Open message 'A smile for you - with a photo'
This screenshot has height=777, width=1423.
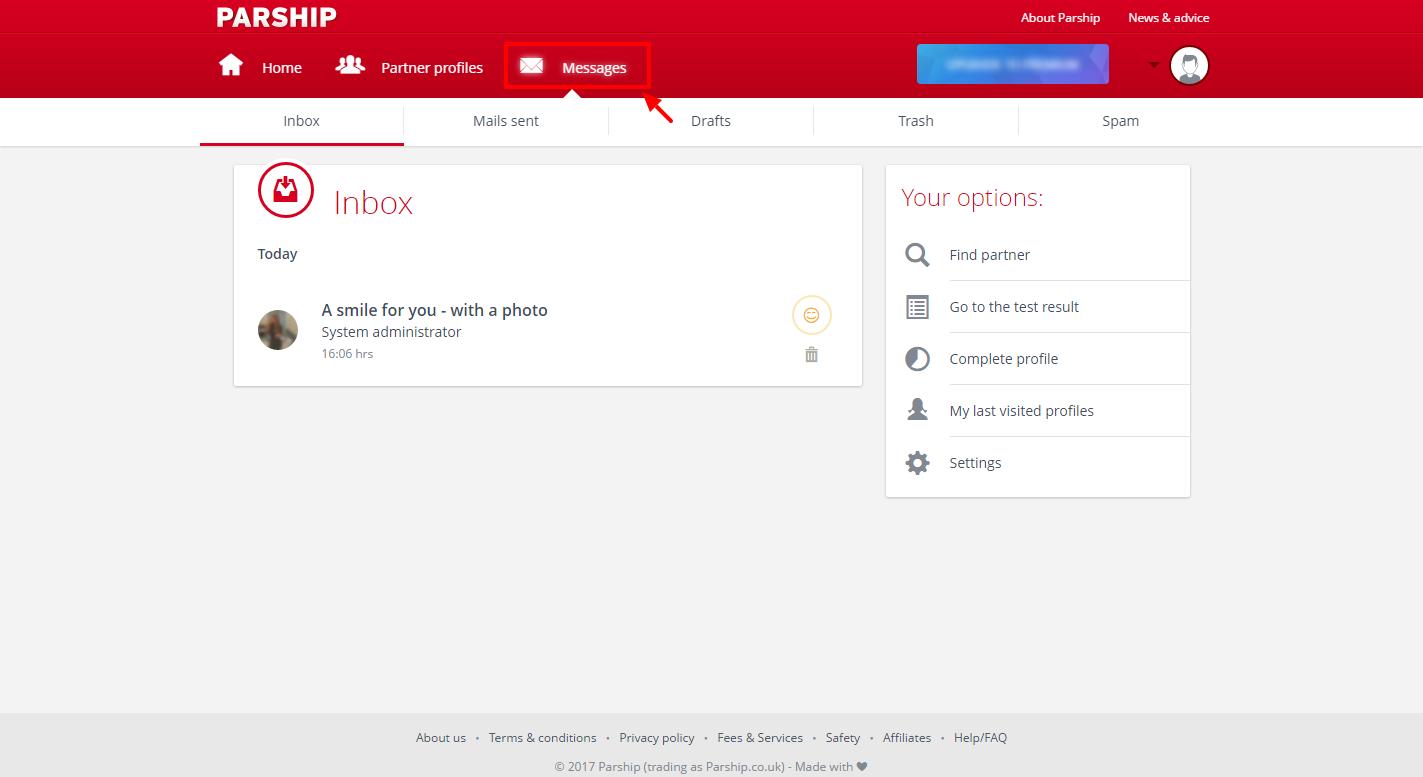pyautogui.click(x=434, y=310)
